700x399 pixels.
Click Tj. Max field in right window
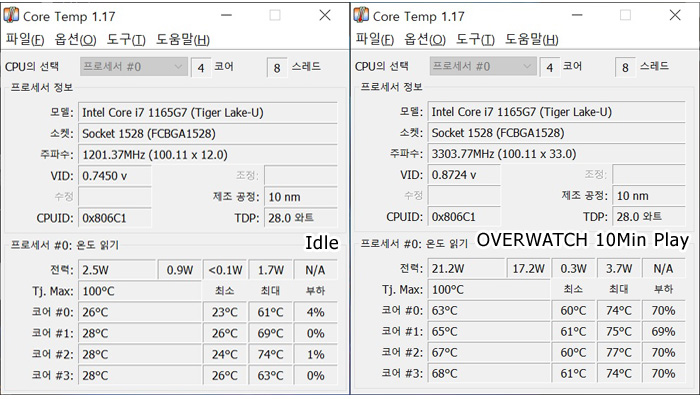click(x=489, y=289)
